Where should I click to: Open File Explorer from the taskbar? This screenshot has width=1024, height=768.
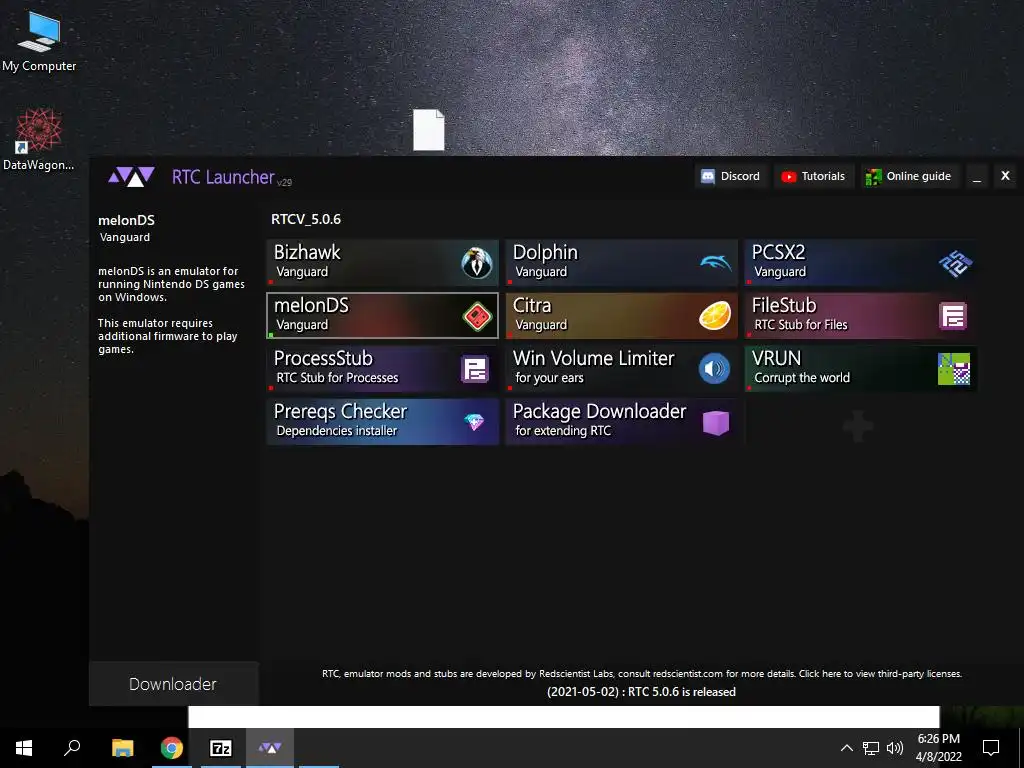122,748
